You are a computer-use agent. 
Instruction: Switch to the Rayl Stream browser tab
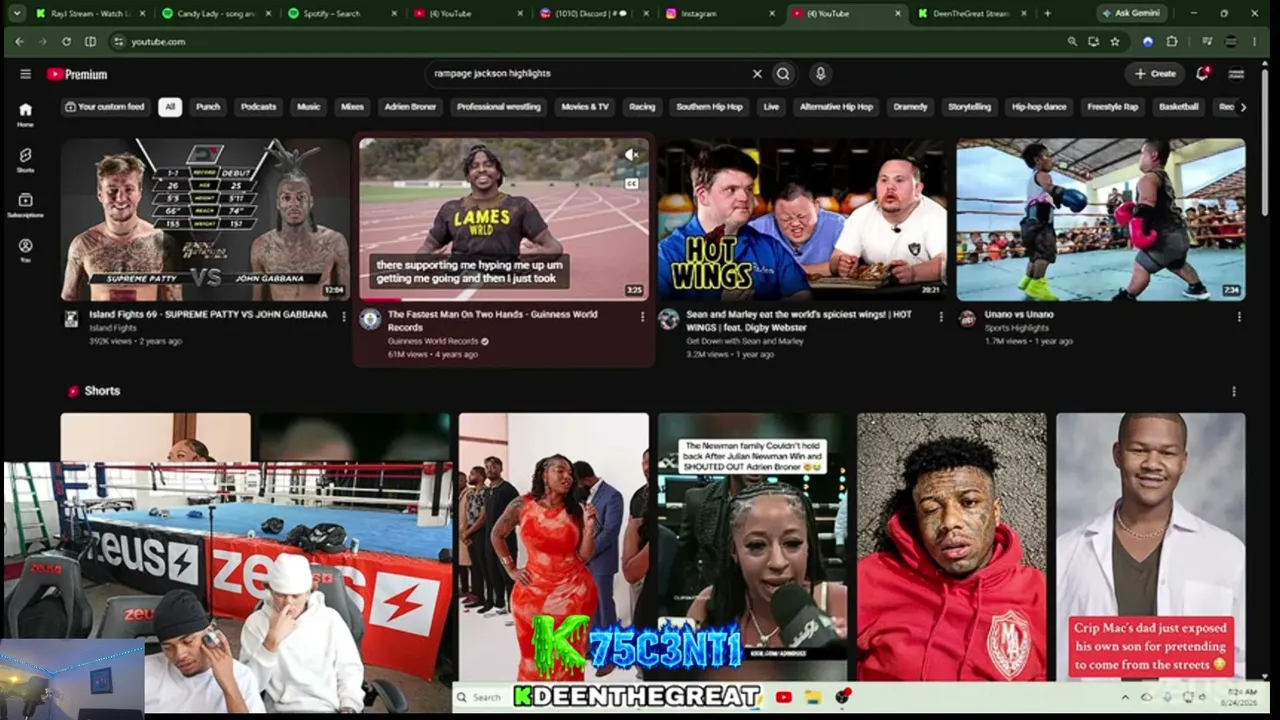tap(90, 13)
